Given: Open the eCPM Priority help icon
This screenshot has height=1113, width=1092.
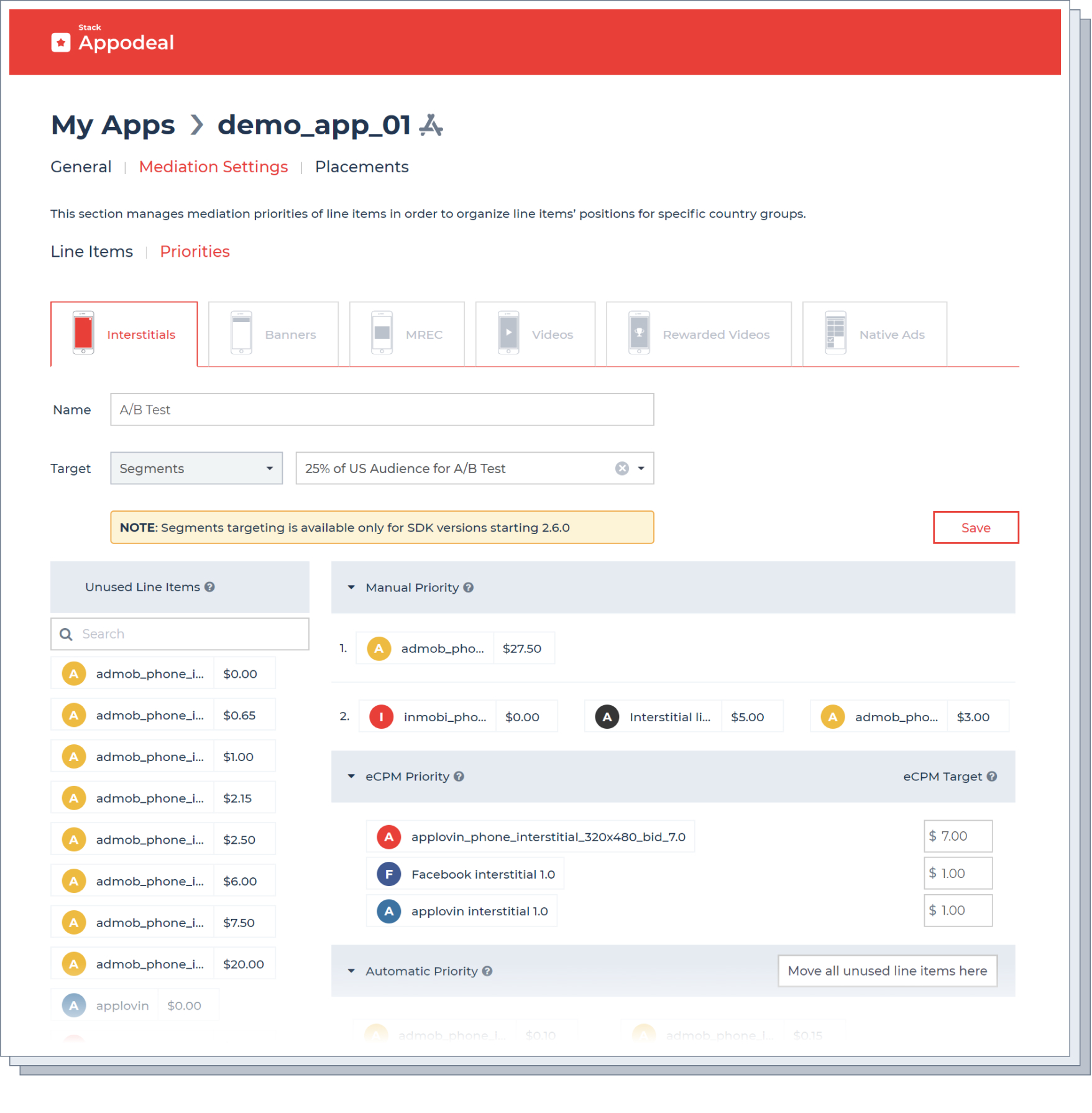Looking at the screenshot, I should click(x=459, y=777).
